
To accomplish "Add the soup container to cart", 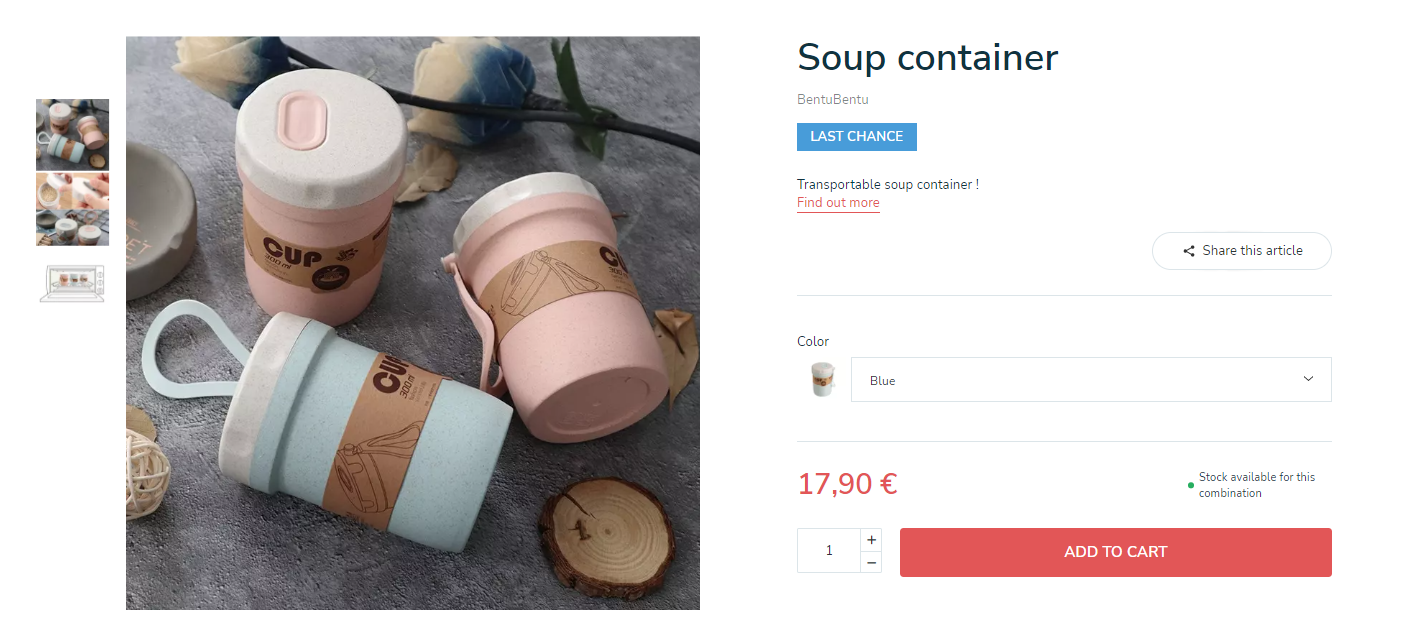I will [1116, 552].
